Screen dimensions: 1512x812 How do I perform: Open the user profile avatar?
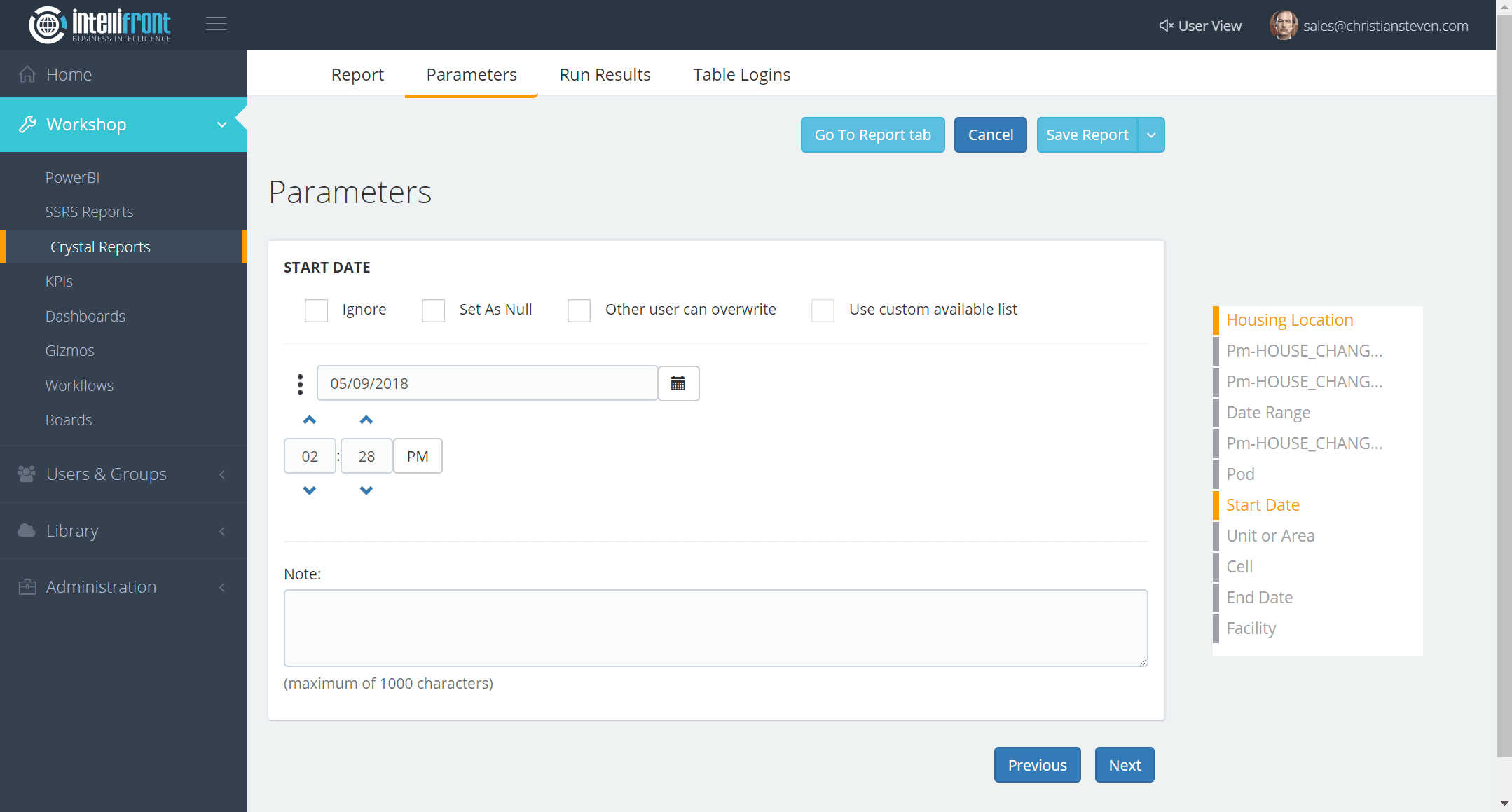point(1284,26)
